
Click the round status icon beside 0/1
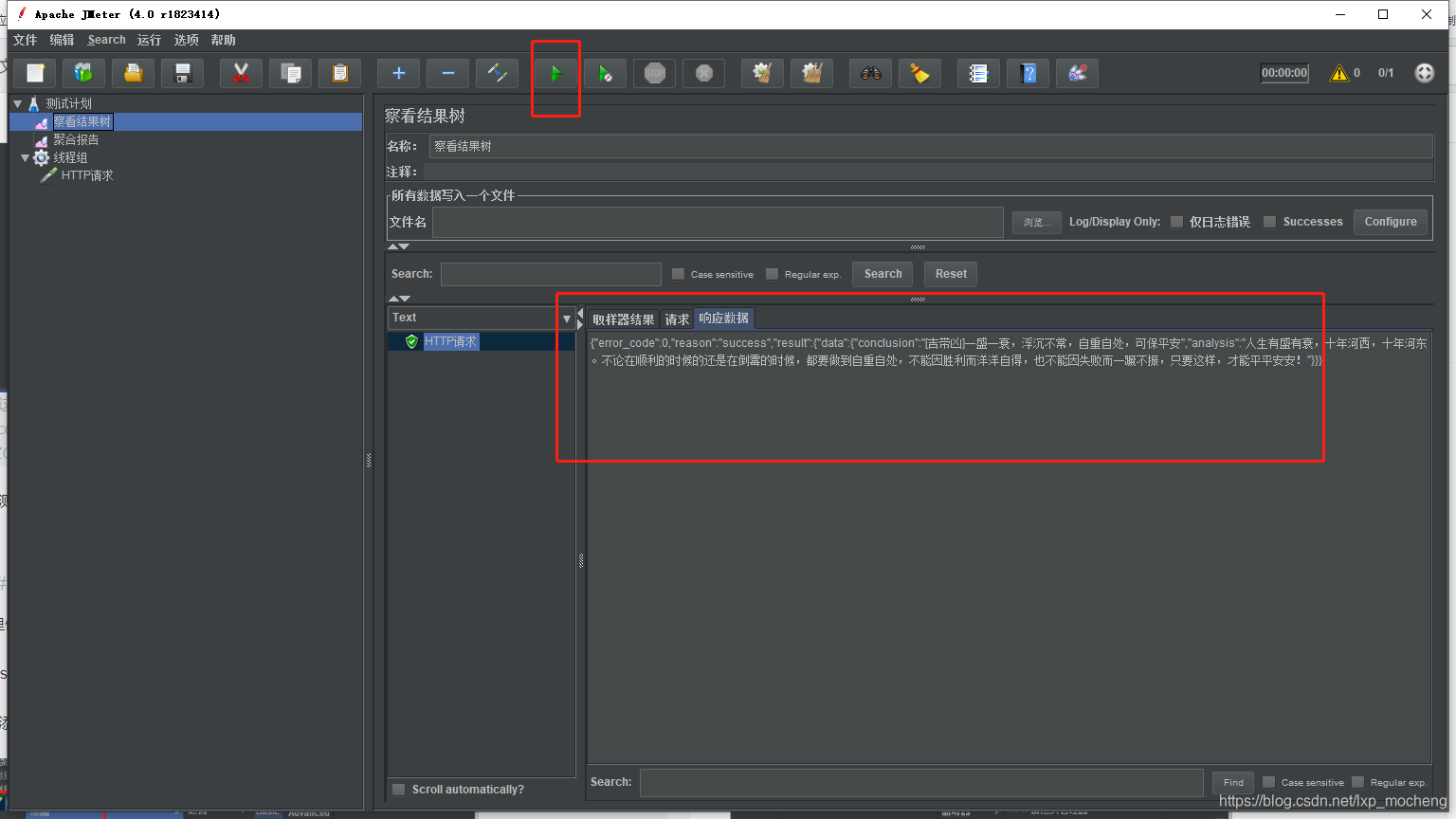[x=1424, y=73]
